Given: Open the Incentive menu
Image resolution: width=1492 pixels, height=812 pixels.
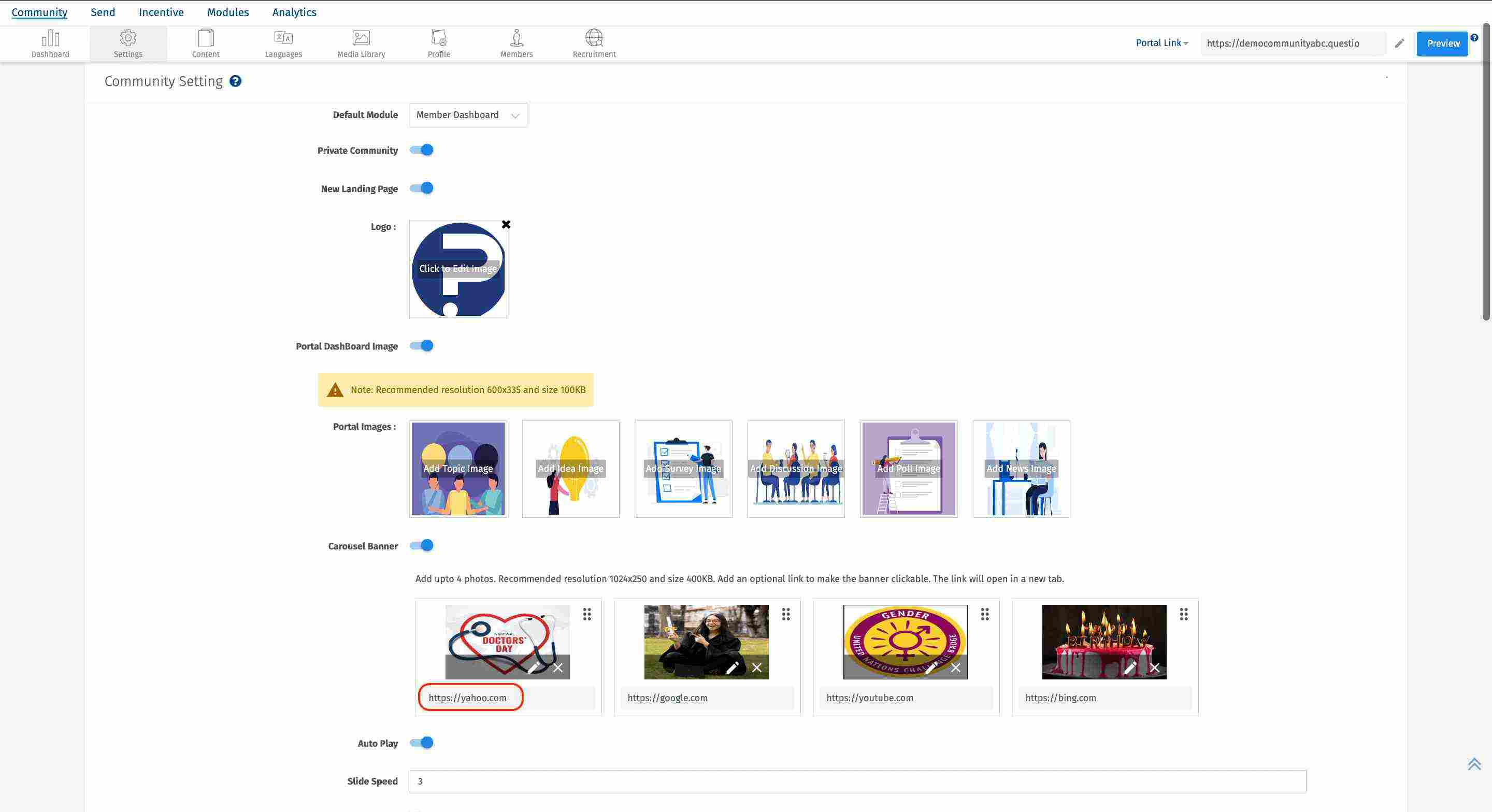Looking at the screenshot, I should (x=161, y=11).
